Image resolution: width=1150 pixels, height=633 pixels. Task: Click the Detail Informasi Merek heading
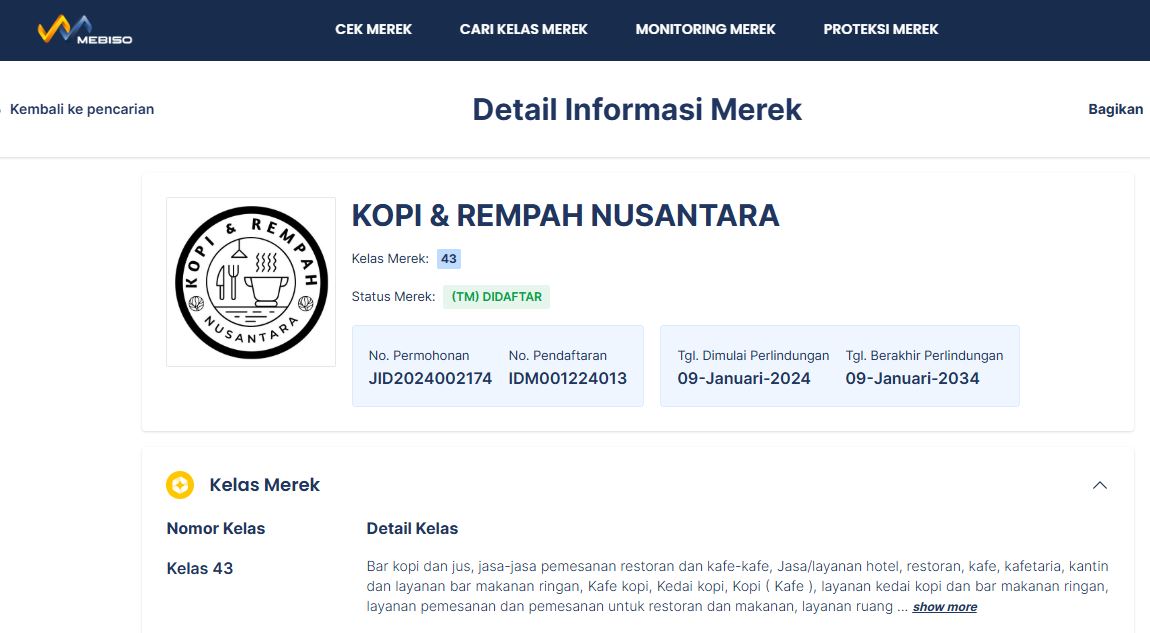coord(637,109)
